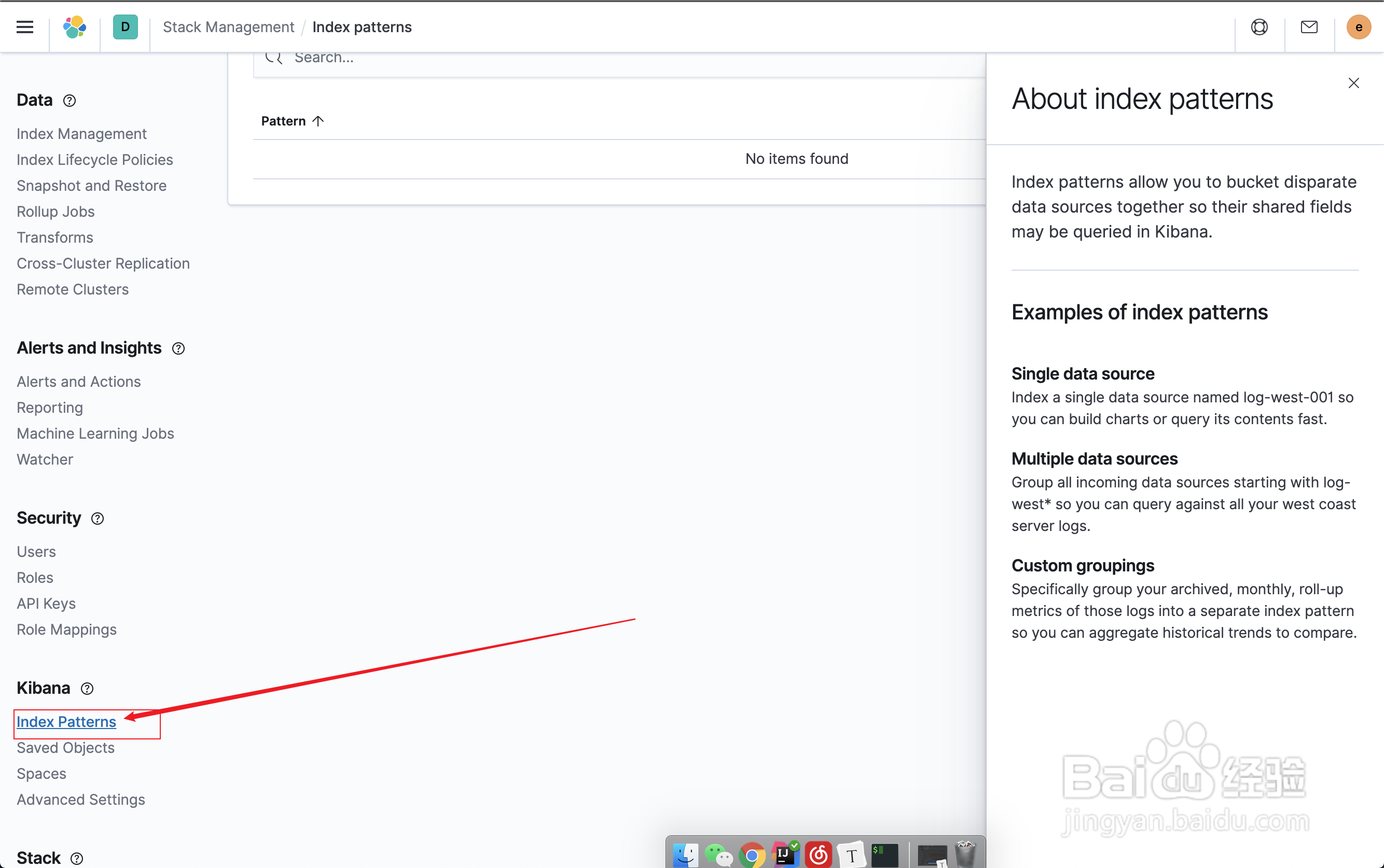Open the D space selector avatar
1384x868 pixels.
tap(125, 27)
